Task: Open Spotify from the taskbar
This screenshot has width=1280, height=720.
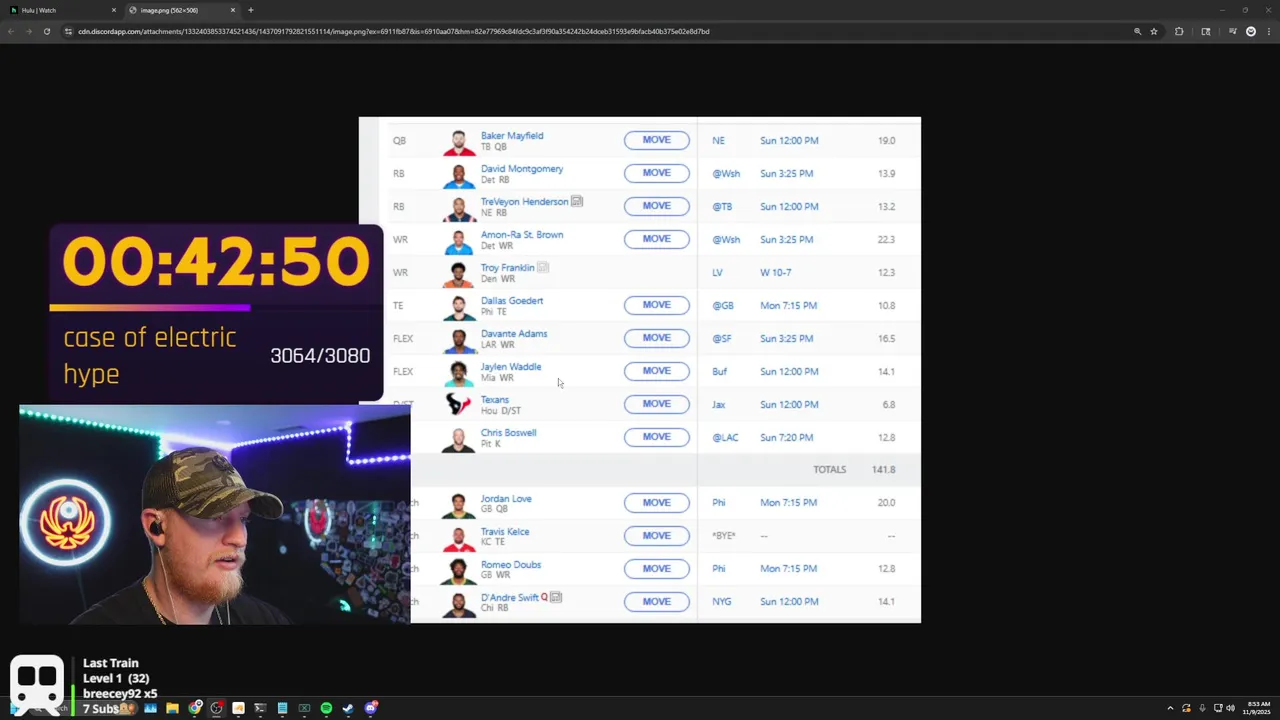Action: [x=326, y=708]
